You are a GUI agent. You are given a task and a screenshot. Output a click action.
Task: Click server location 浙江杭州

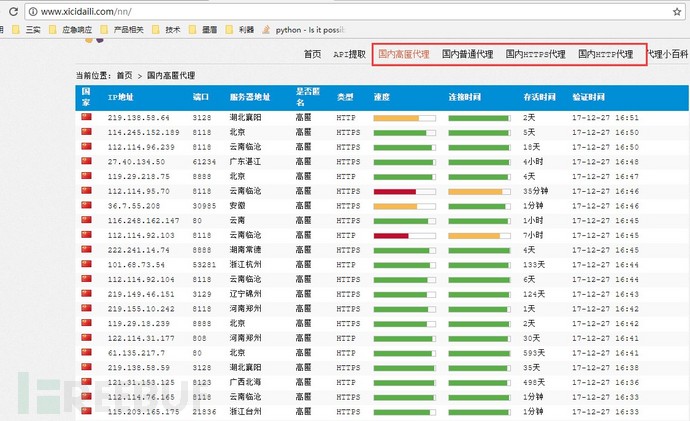tap(245, 264)
